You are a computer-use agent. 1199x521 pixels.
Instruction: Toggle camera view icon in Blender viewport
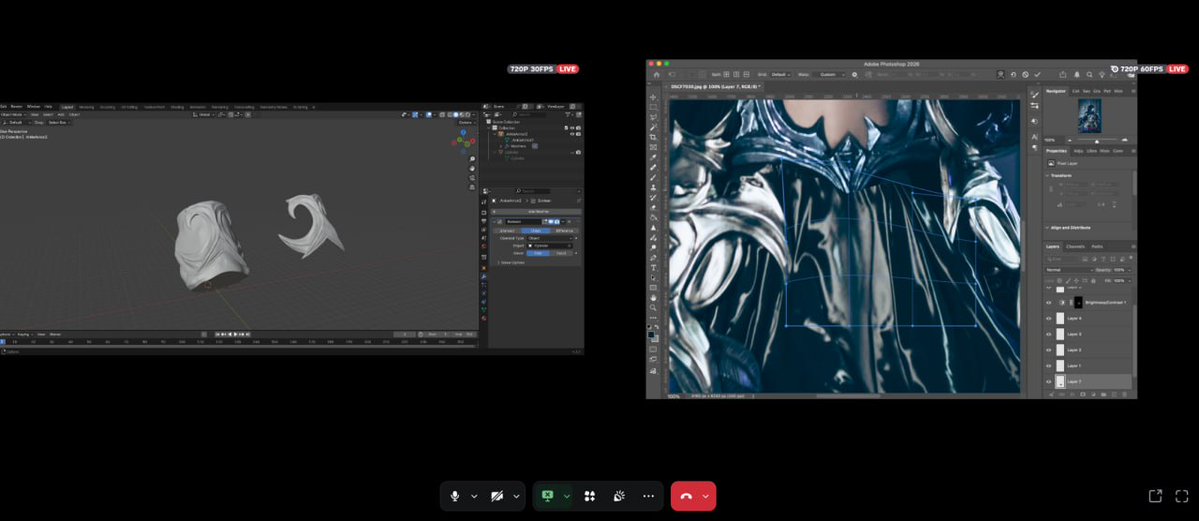point(472,177)
